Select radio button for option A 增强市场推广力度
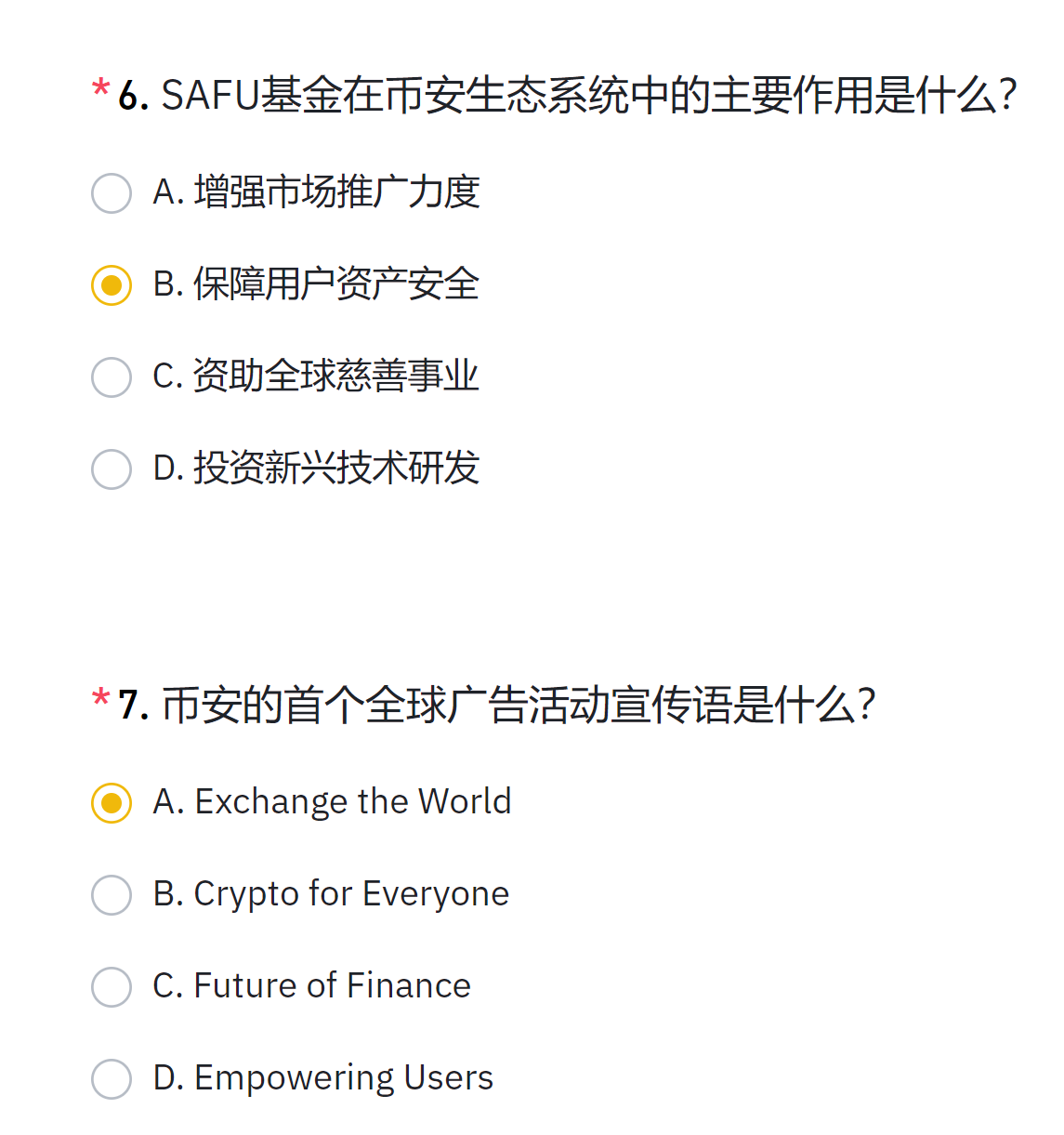The height and width of the screenshot is (1135, 1064). coord(112,193)
